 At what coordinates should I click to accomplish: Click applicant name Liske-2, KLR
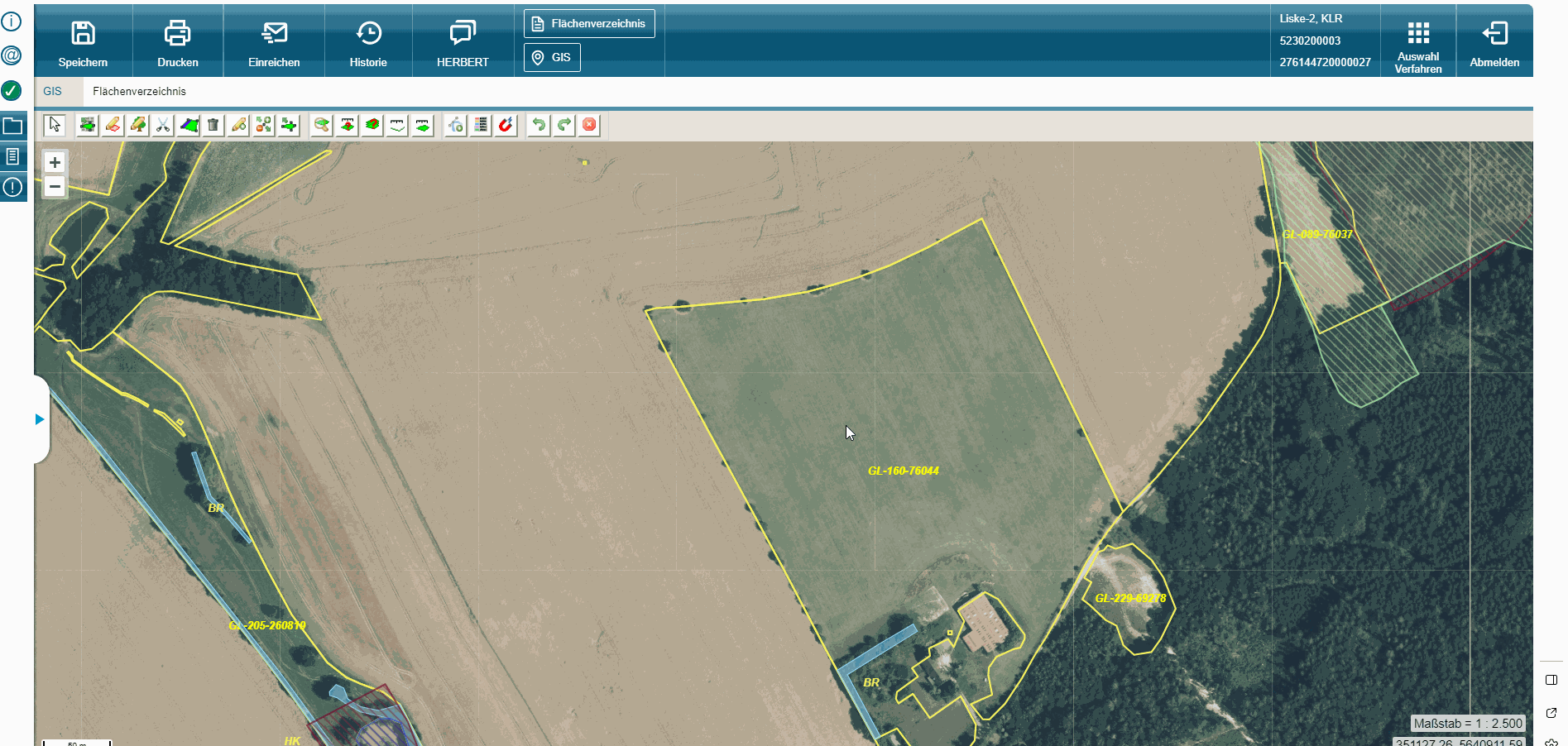[x=1311, y=18]
